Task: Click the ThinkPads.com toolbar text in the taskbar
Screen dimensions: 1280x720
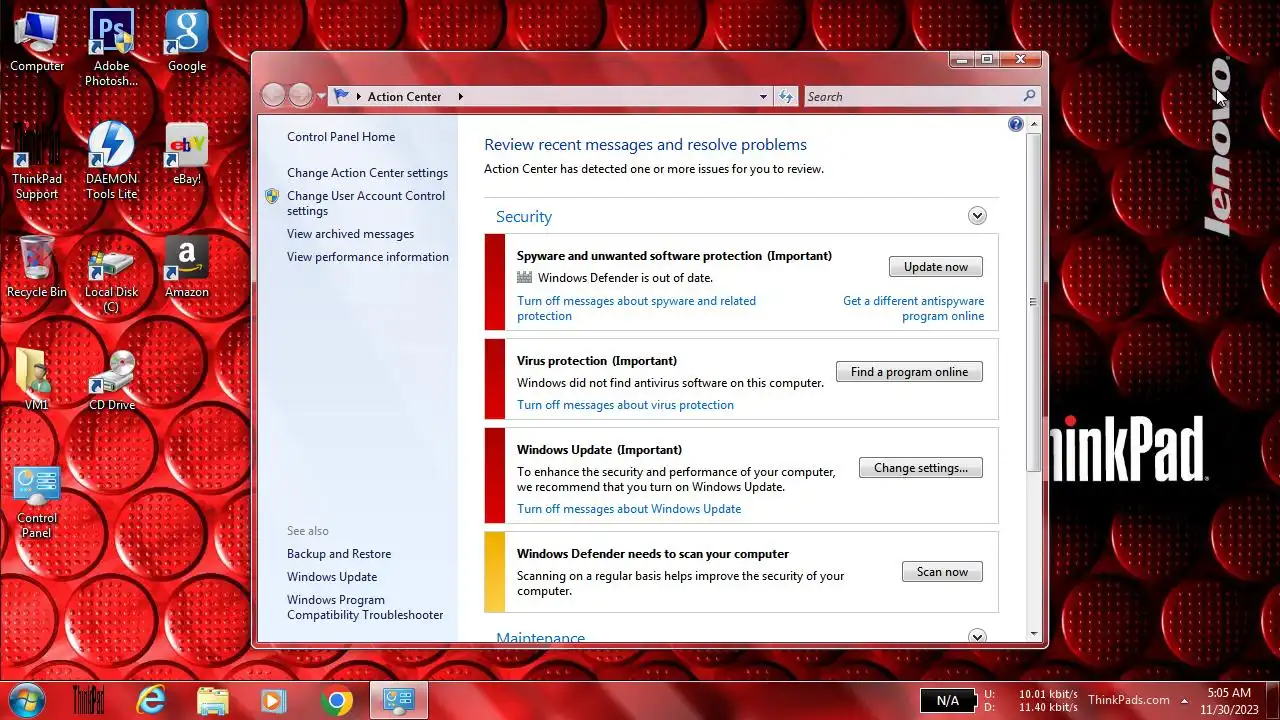Action: tap(1128, 700)
